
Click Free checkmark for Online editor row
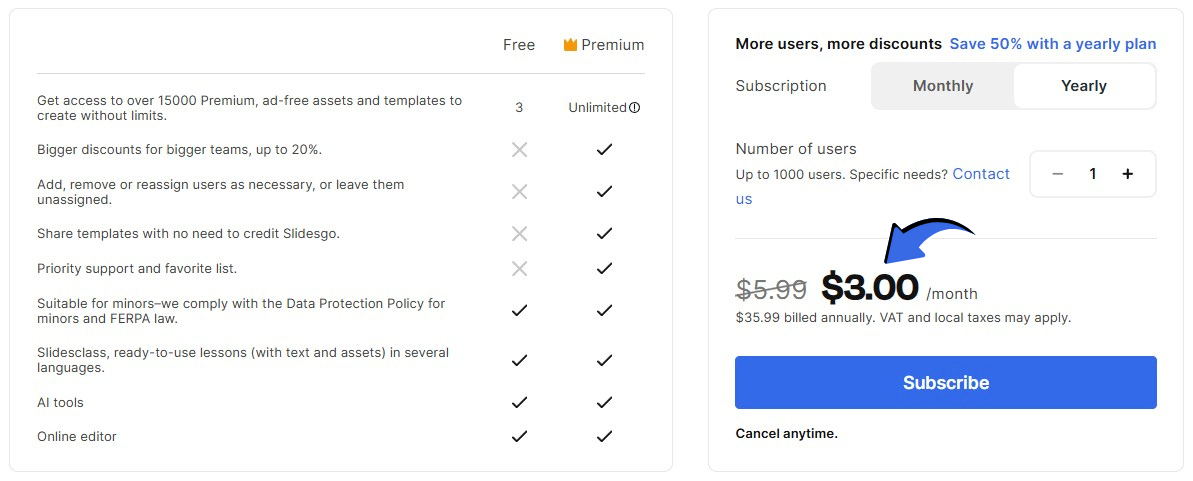pos(519,436)
